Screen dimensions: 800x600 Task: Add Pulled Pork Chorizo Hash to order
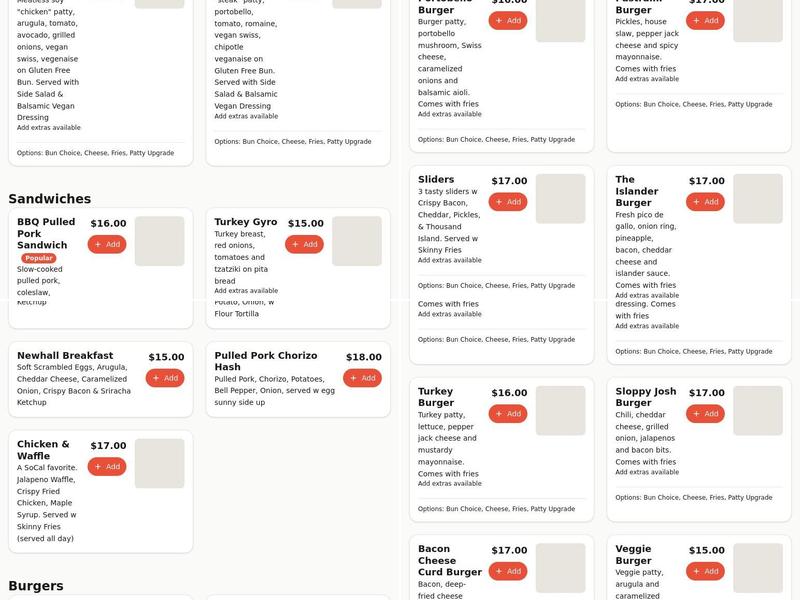[362, 378]
